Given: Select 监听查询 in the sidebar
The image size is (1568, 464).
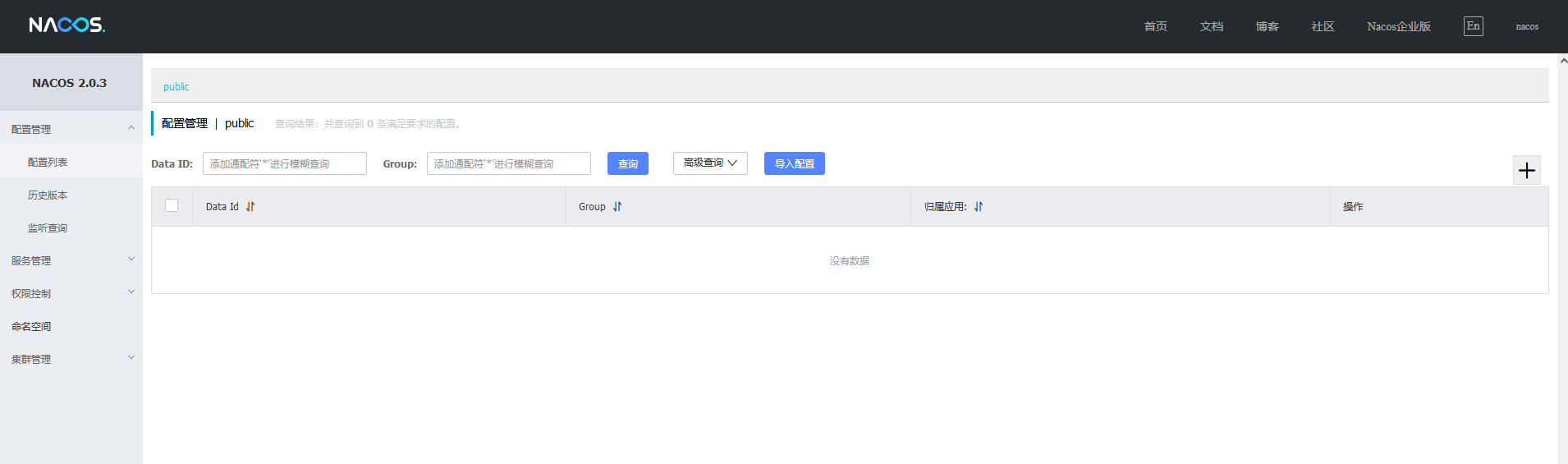Looking at the screenshot, I should point(48,228).
